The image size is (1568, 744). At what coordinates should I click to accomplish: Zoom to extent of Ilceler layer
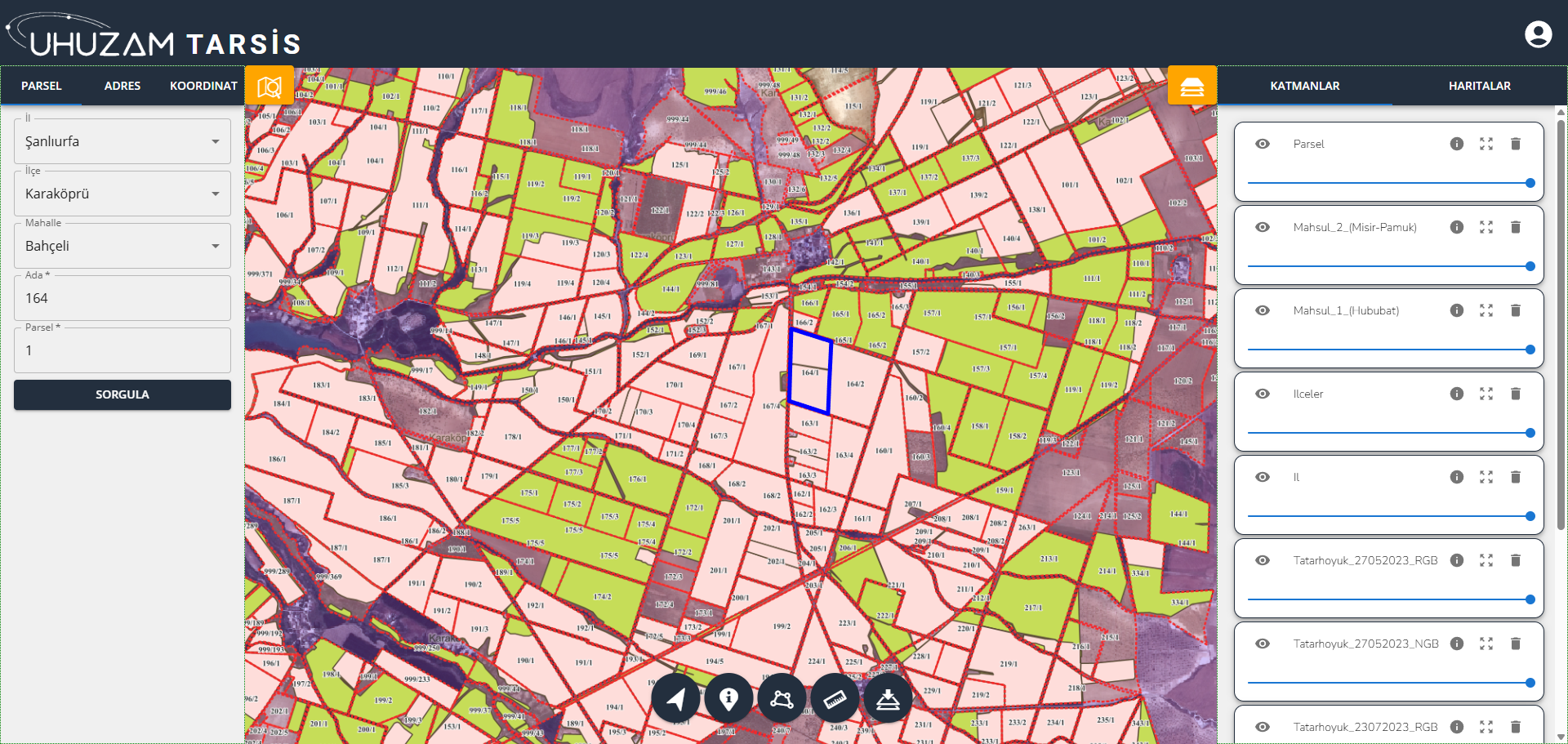(x=1486, y=394)
